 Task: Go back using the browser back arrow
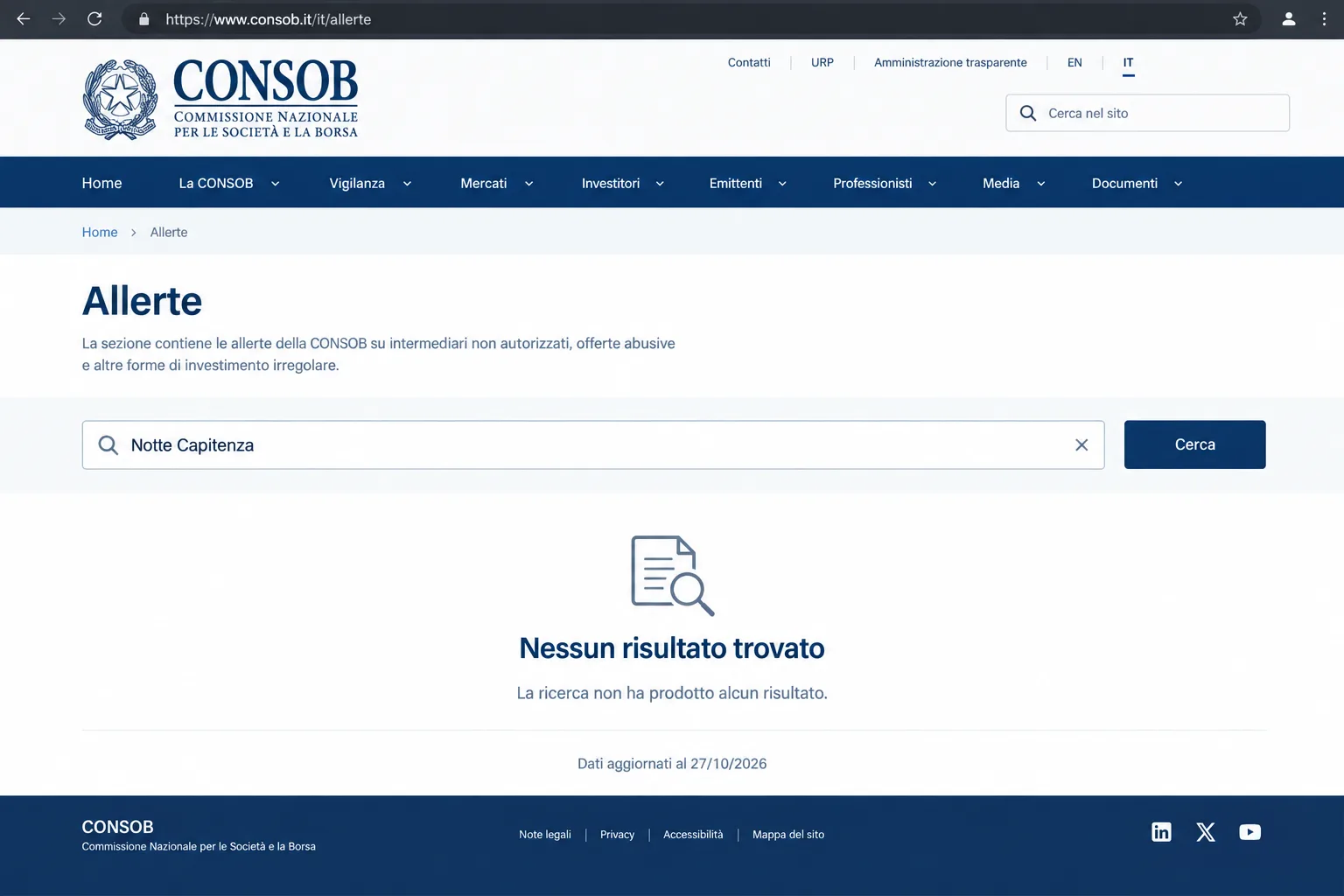coord(24,19)
